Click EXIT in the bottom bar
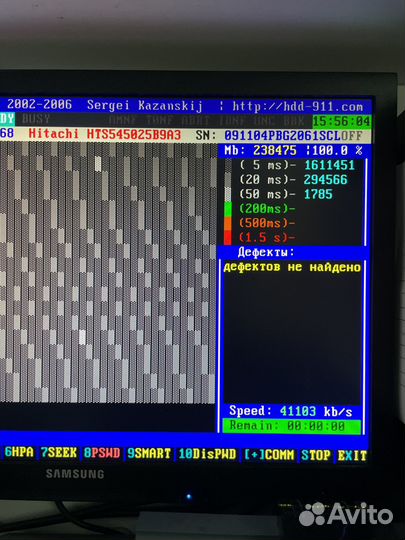 click(352, 456)
